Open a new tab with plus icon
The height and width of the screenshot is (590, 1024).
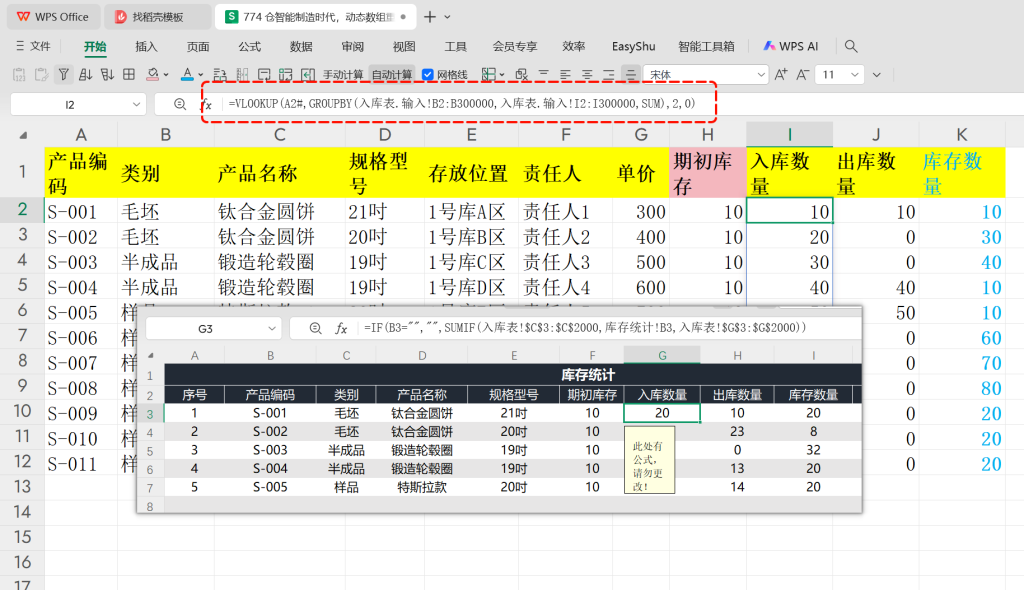(x=430, y=17)
